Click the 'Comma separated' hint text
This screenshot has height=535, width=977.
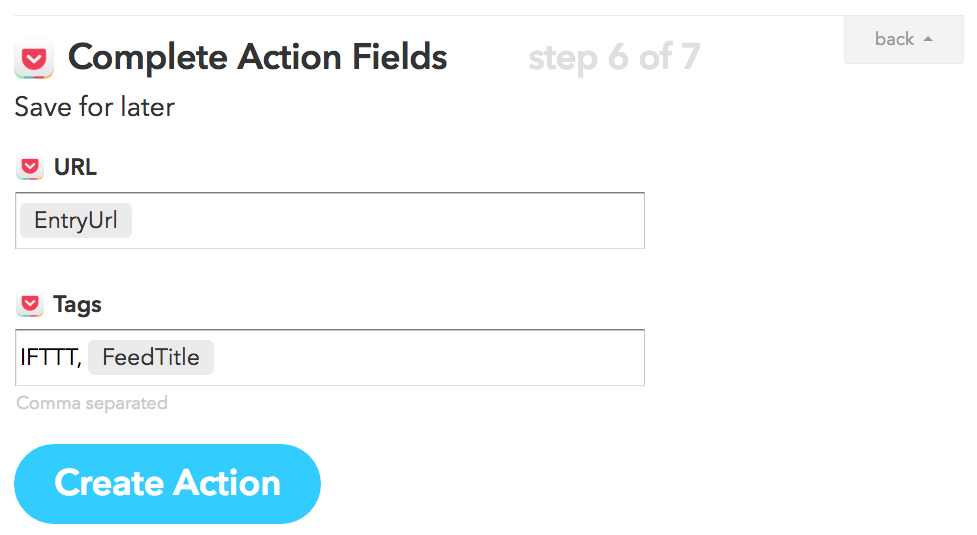tap(92, 404)
